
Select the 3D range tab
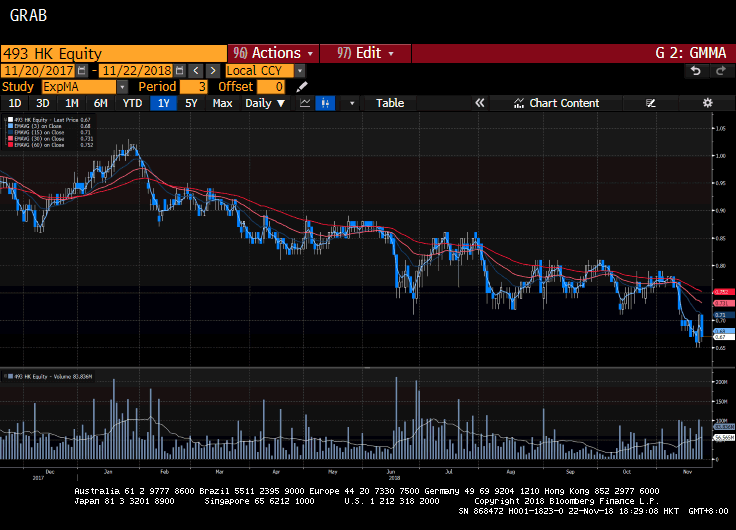(x=43, y=103)
